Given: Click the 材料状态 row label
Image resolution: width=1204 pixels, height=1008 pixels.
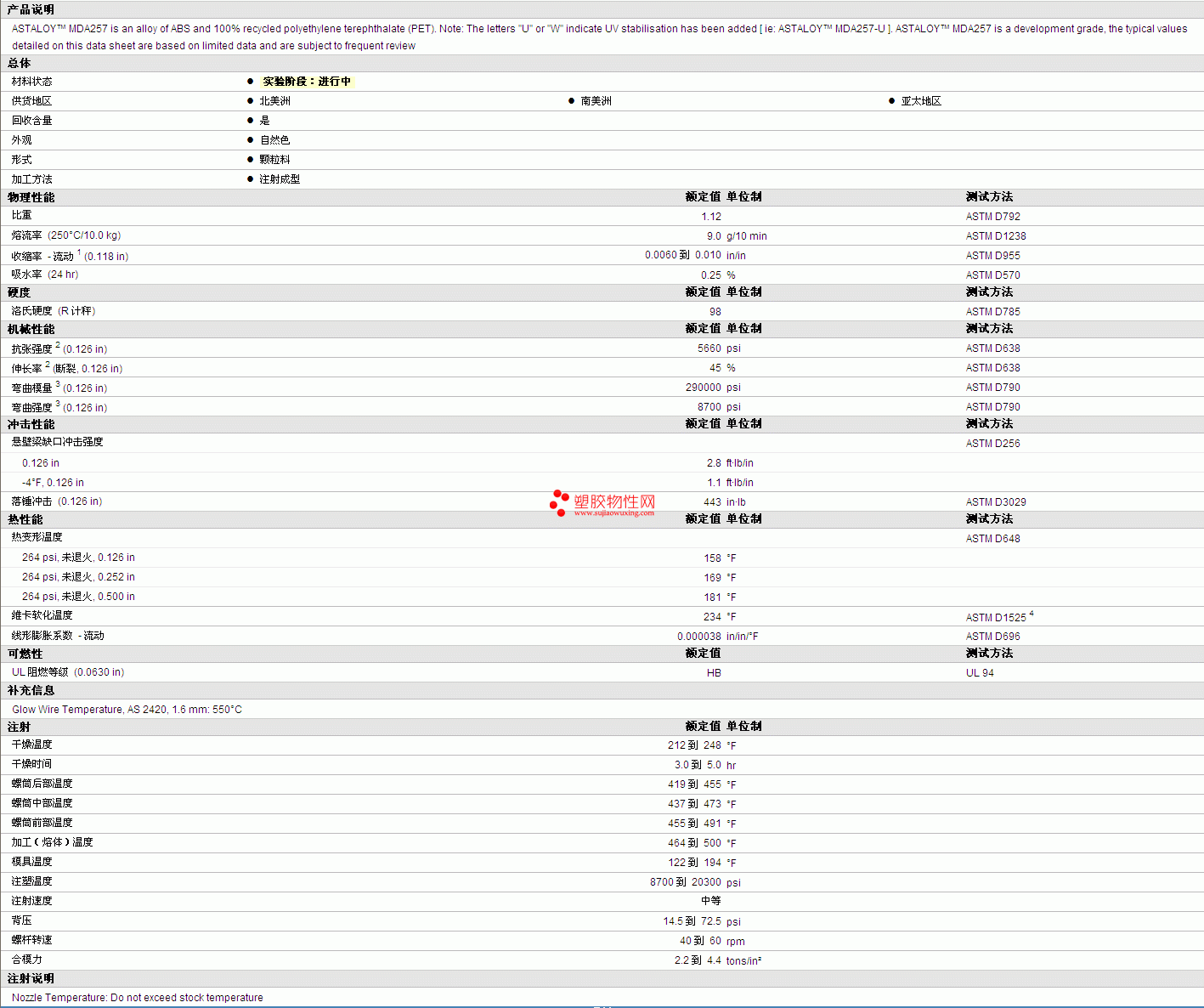Looking at the screenshot, I should [x=31, y=82].
